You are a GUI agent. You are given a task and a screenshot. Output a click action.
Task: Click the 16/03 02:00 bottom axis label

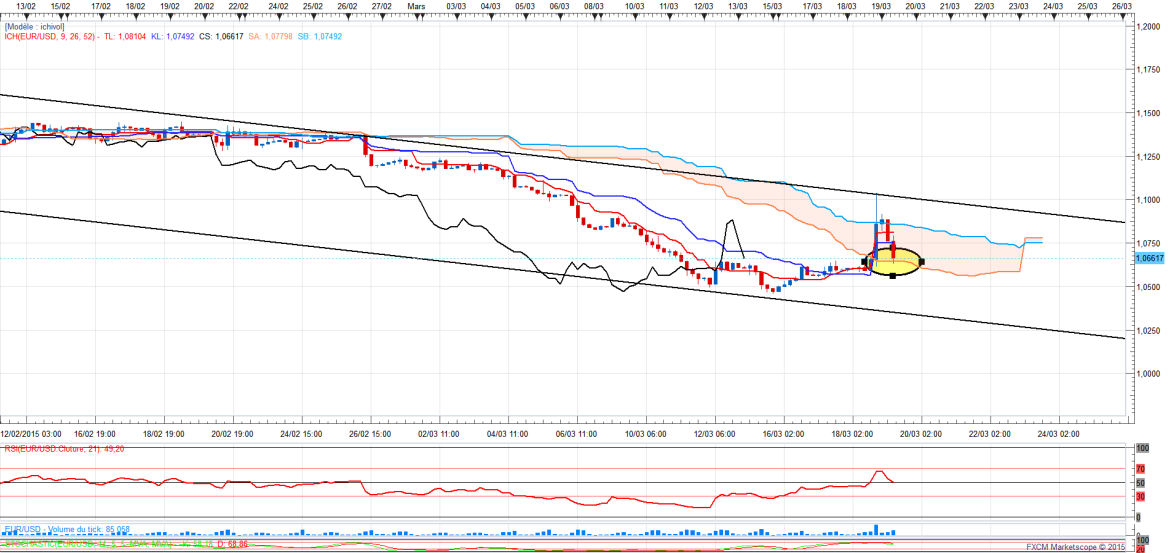(785, 433)
